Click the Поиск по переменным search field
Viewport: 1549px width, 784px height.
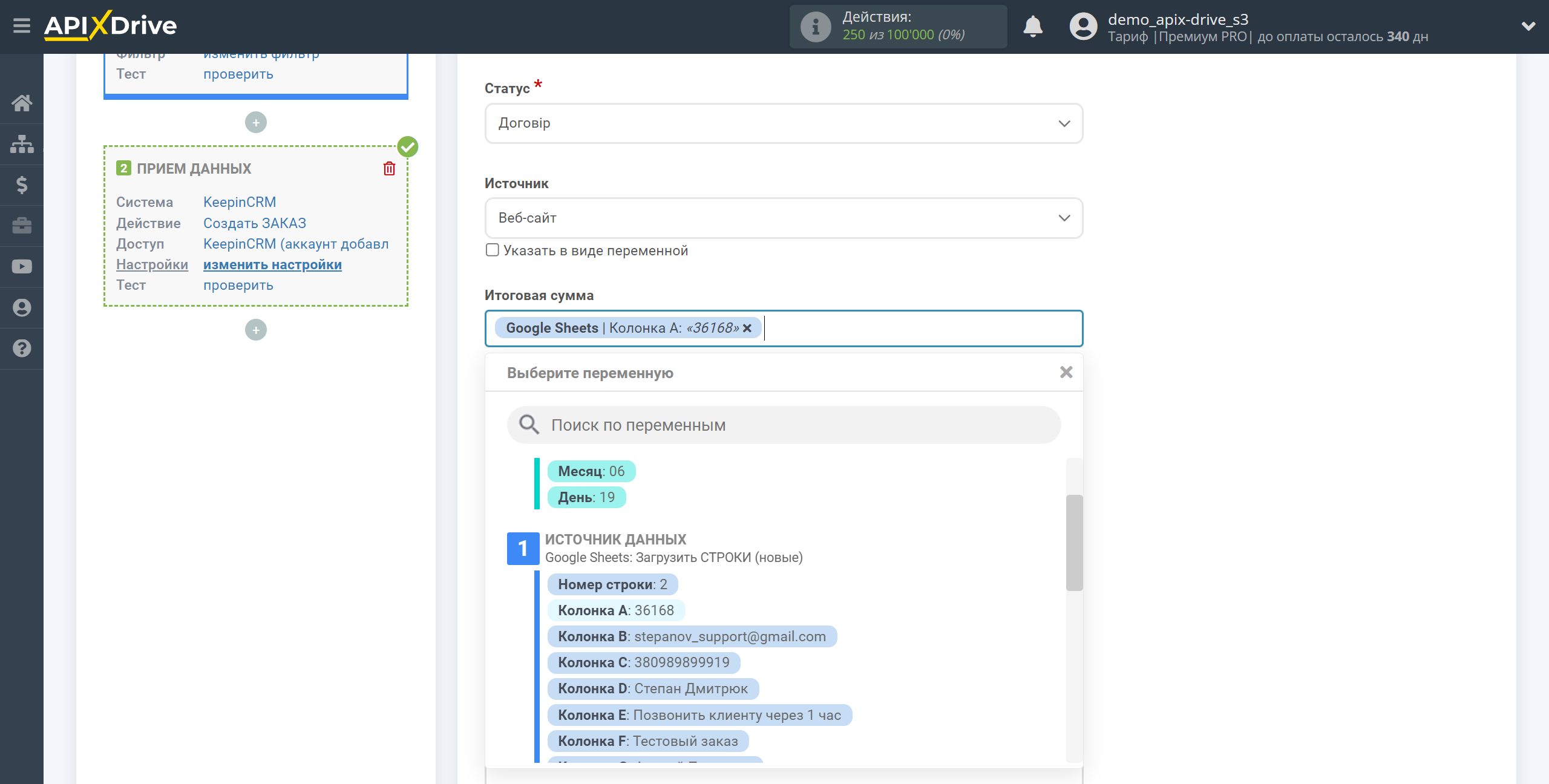[x=784, y=425]
